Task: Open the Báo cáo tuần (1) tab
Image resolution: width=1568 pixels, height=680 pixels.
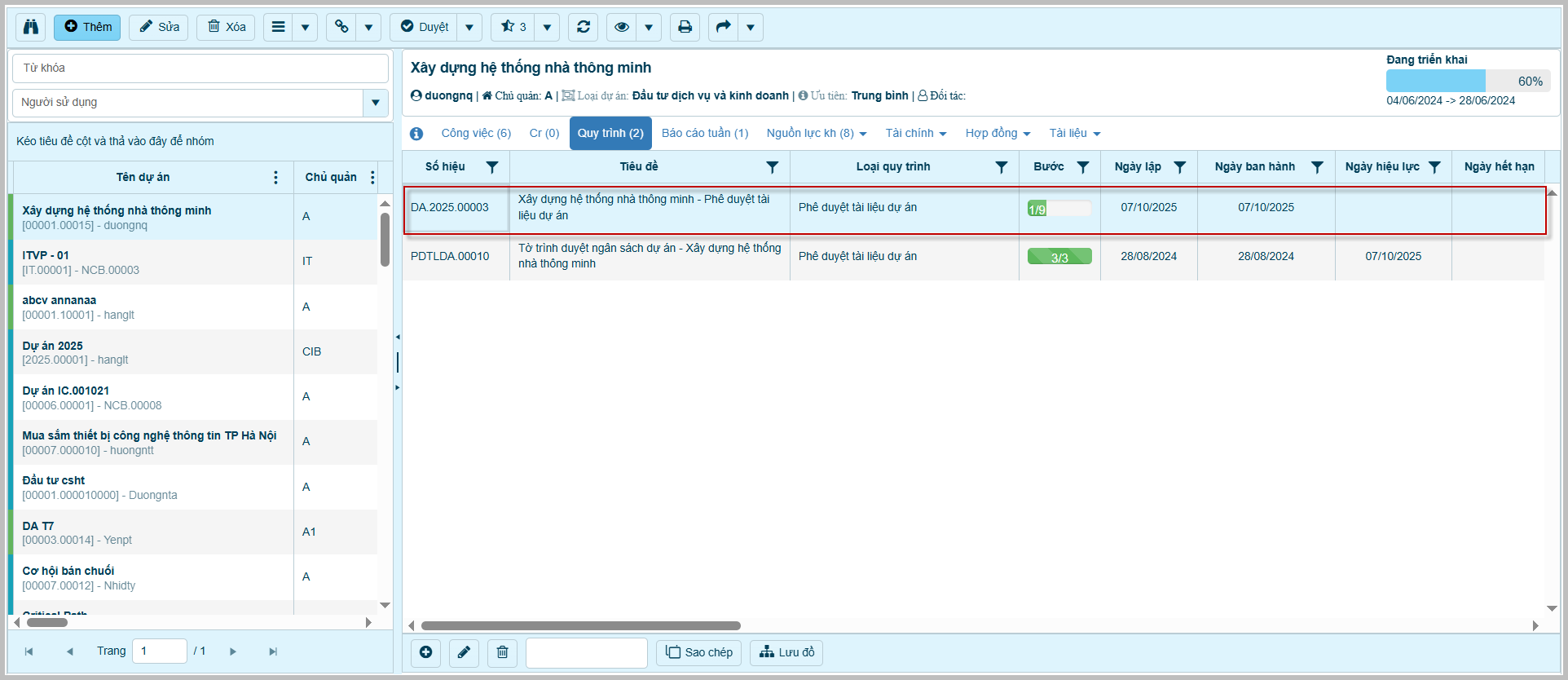Action: [704, 134]
